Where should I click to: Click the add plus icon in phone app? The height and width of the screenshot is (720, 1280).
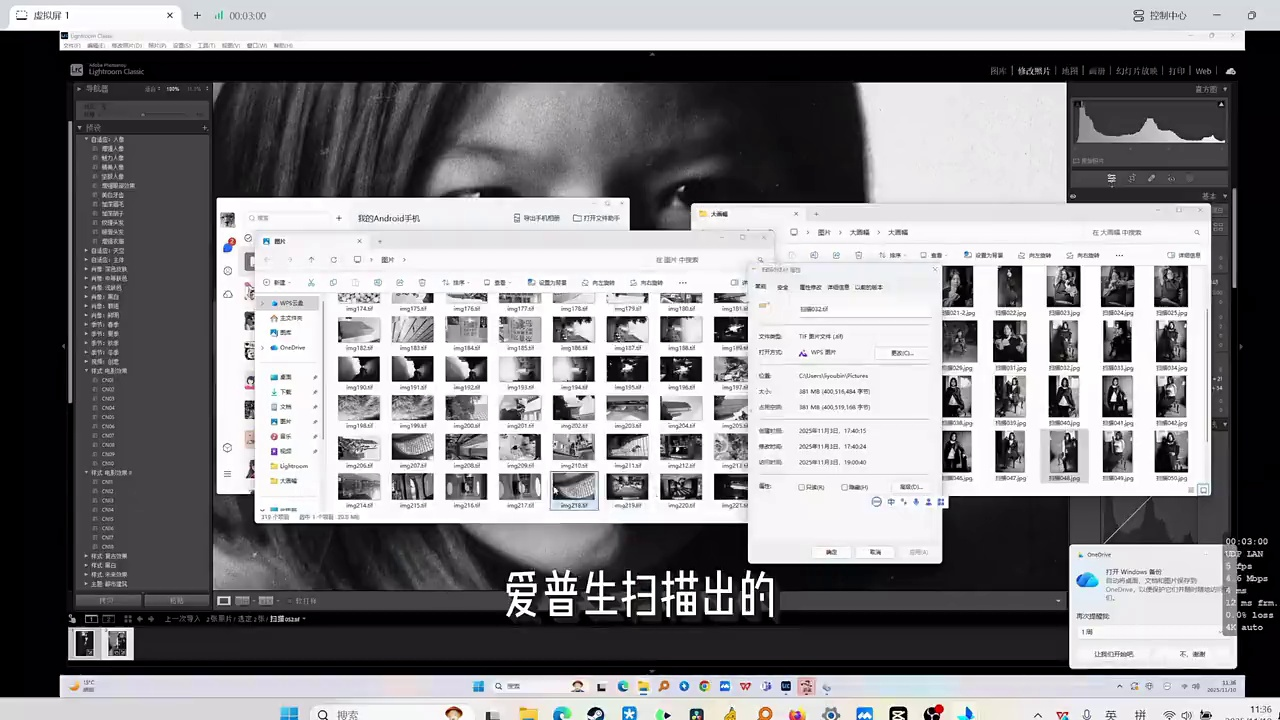(339, 217)
